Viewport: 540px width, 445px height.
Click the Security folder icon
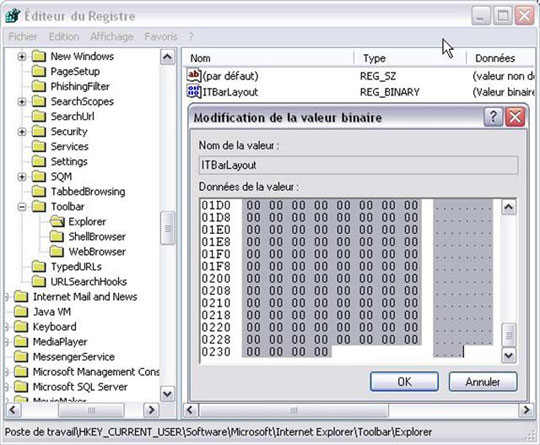click(x=39, y=131)
